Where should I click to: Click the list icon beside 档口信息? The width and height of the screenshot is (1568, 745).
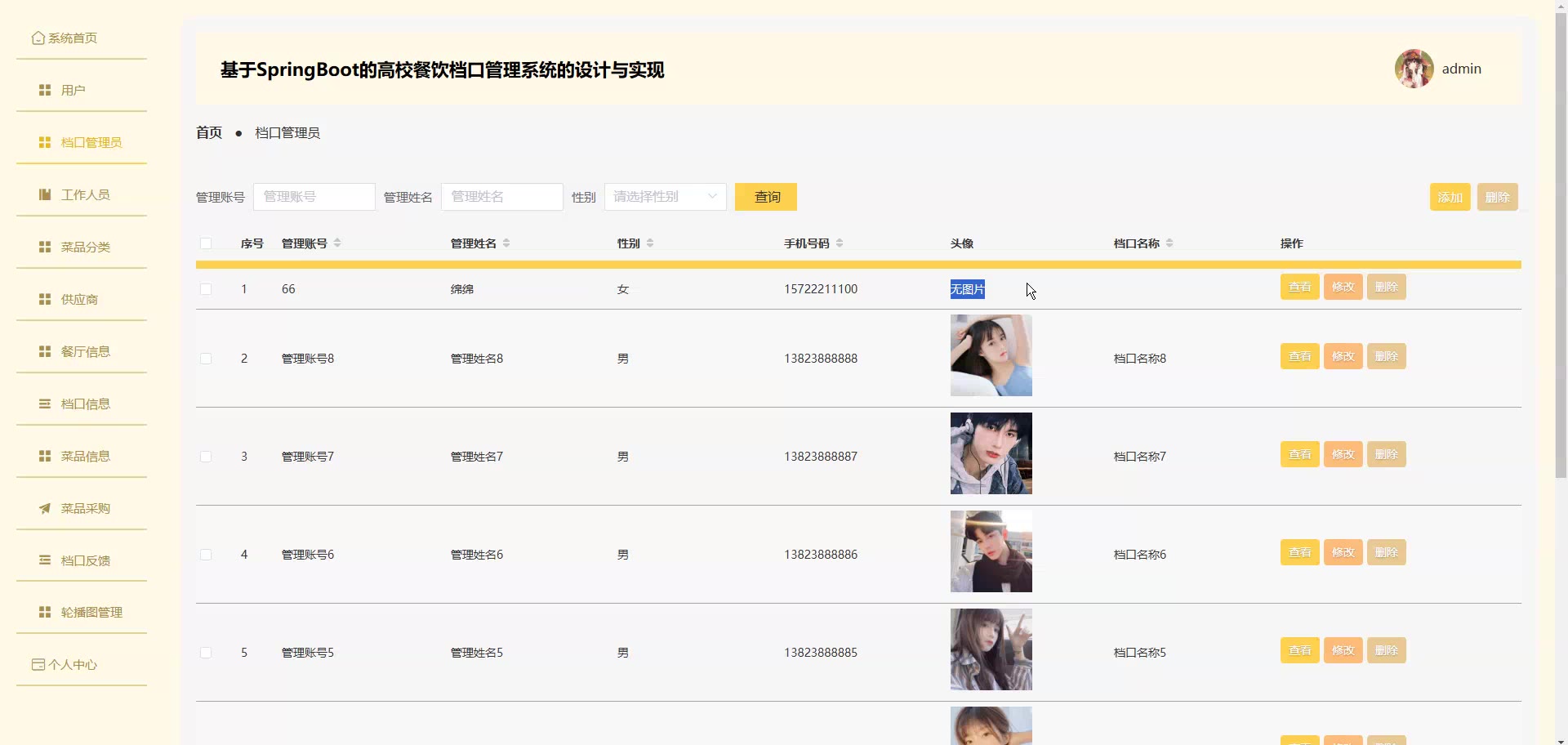(x=45, y=404)
